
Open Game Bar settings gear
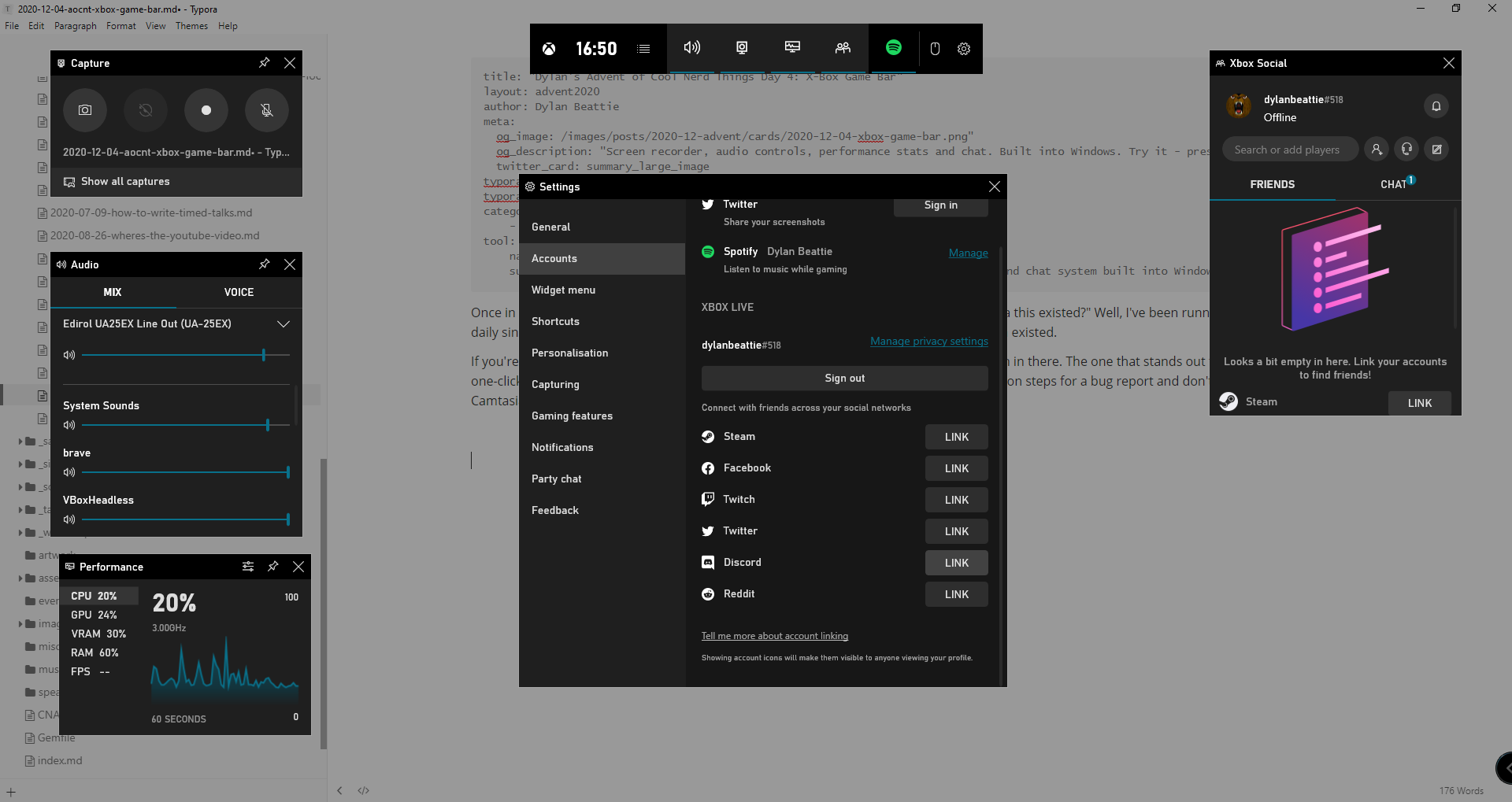(x=964, y=49)
